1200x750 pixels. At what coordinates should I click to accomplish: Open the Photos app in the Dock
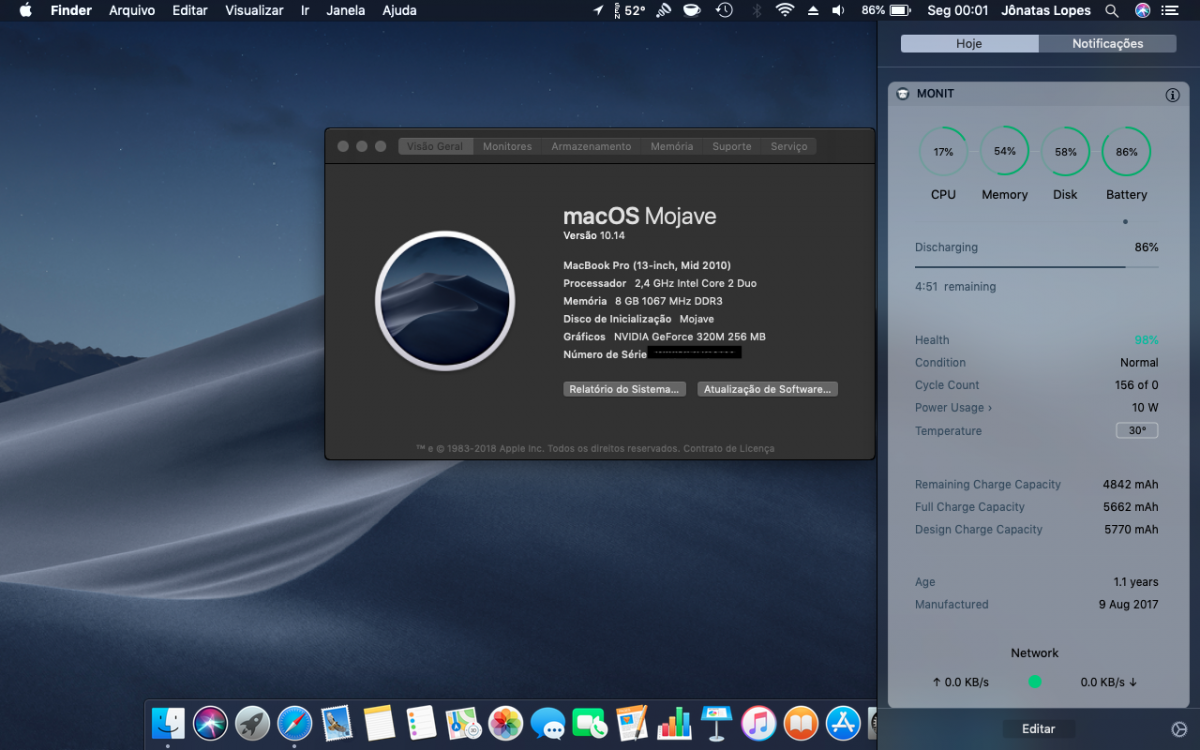tap(506, 722)
